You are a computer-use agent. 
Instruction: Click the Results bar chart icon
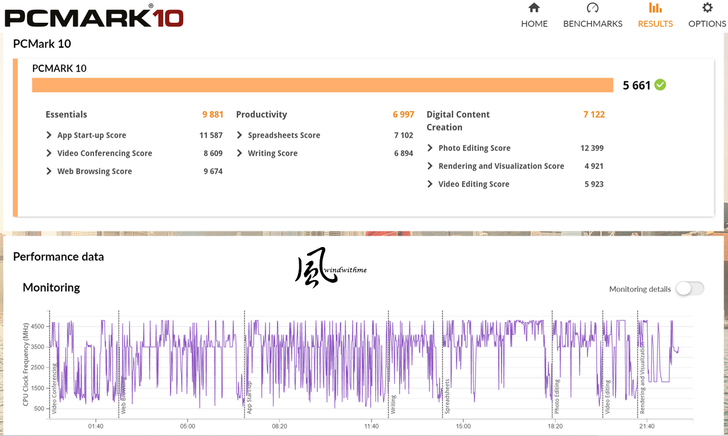coord(655,7)
